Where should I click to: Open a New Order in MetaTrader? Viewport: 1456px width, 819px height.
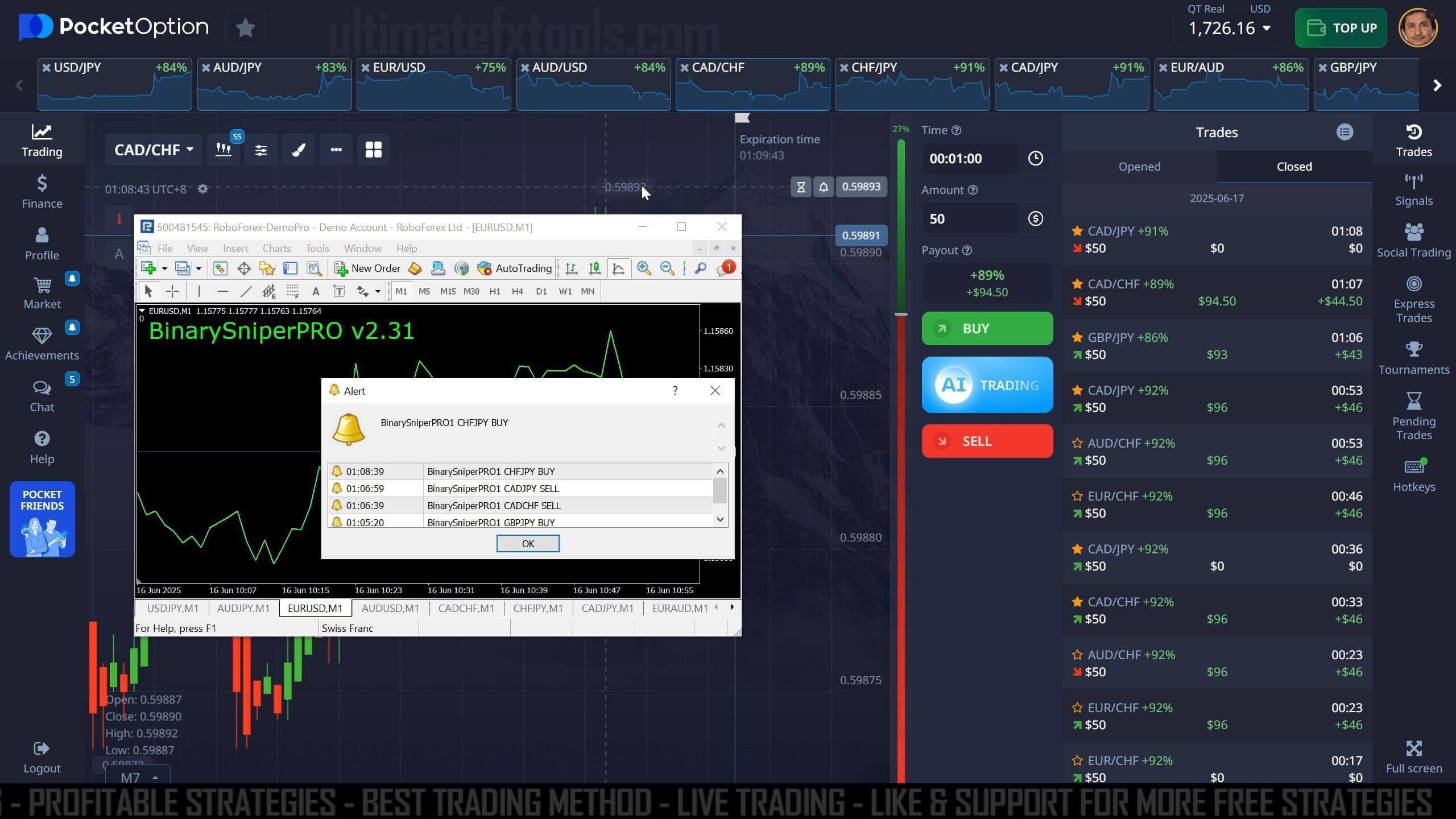tap(367, 268)
